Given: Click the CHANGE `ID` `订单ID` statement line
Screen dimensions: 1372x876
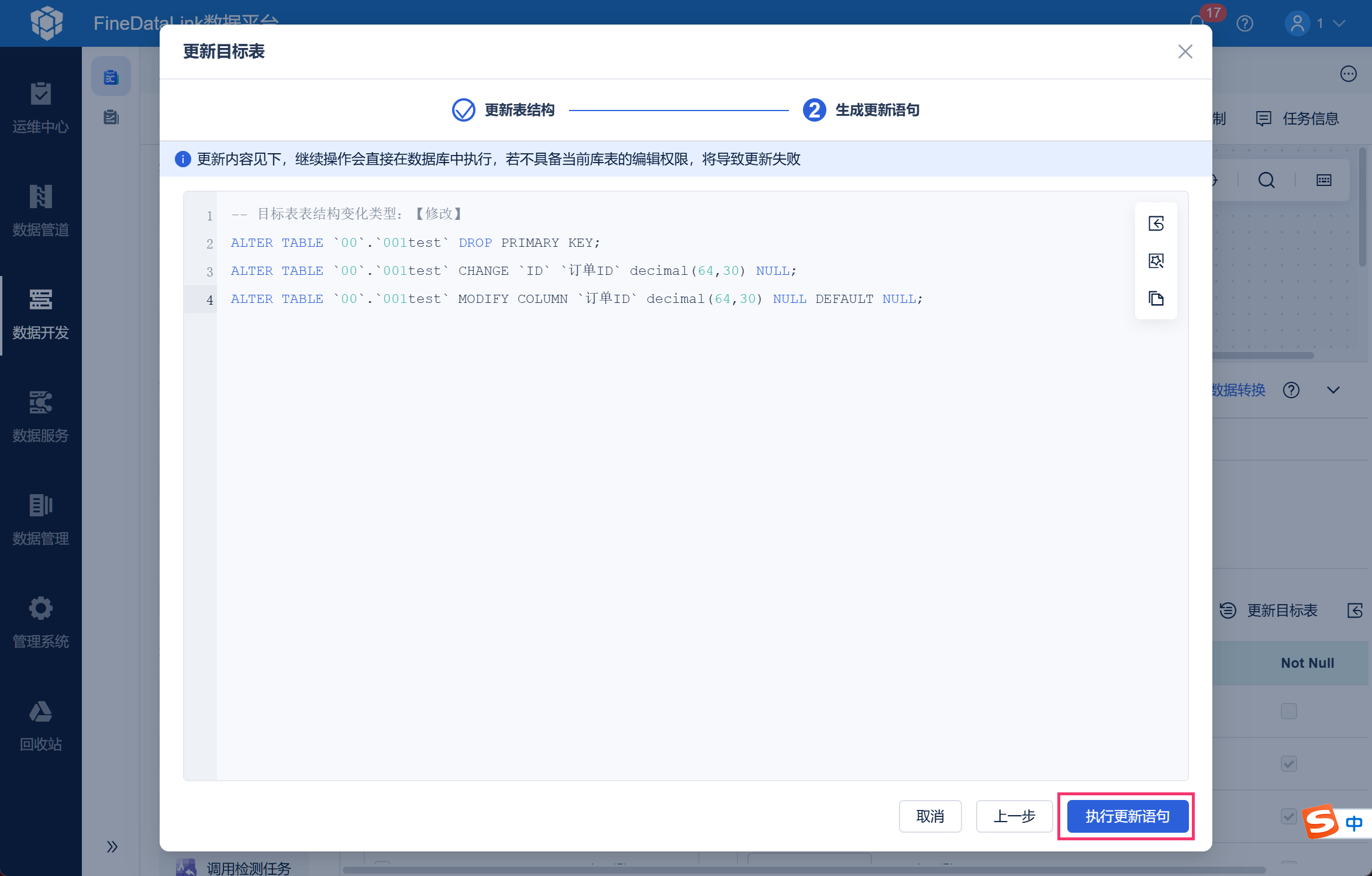Looking at the screenshot, I should tap(513, 270).
